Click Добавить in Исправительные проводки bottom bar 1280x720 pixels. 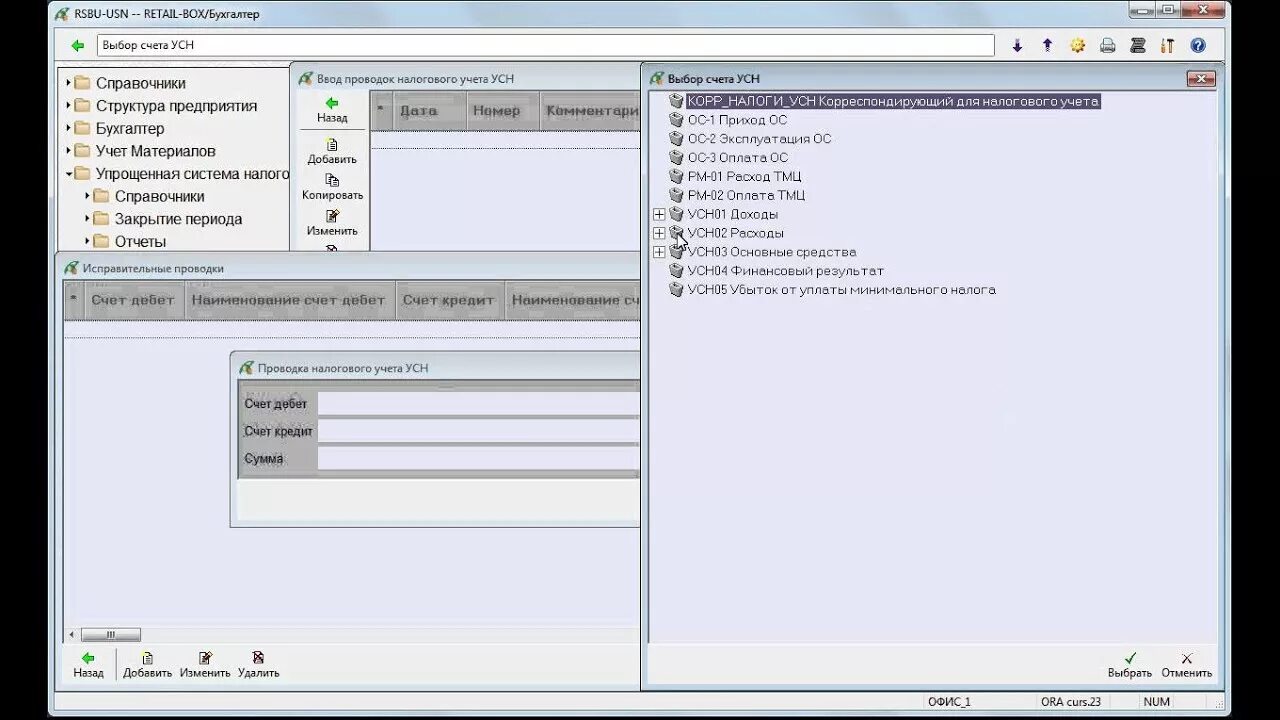(x=147, y=665)
